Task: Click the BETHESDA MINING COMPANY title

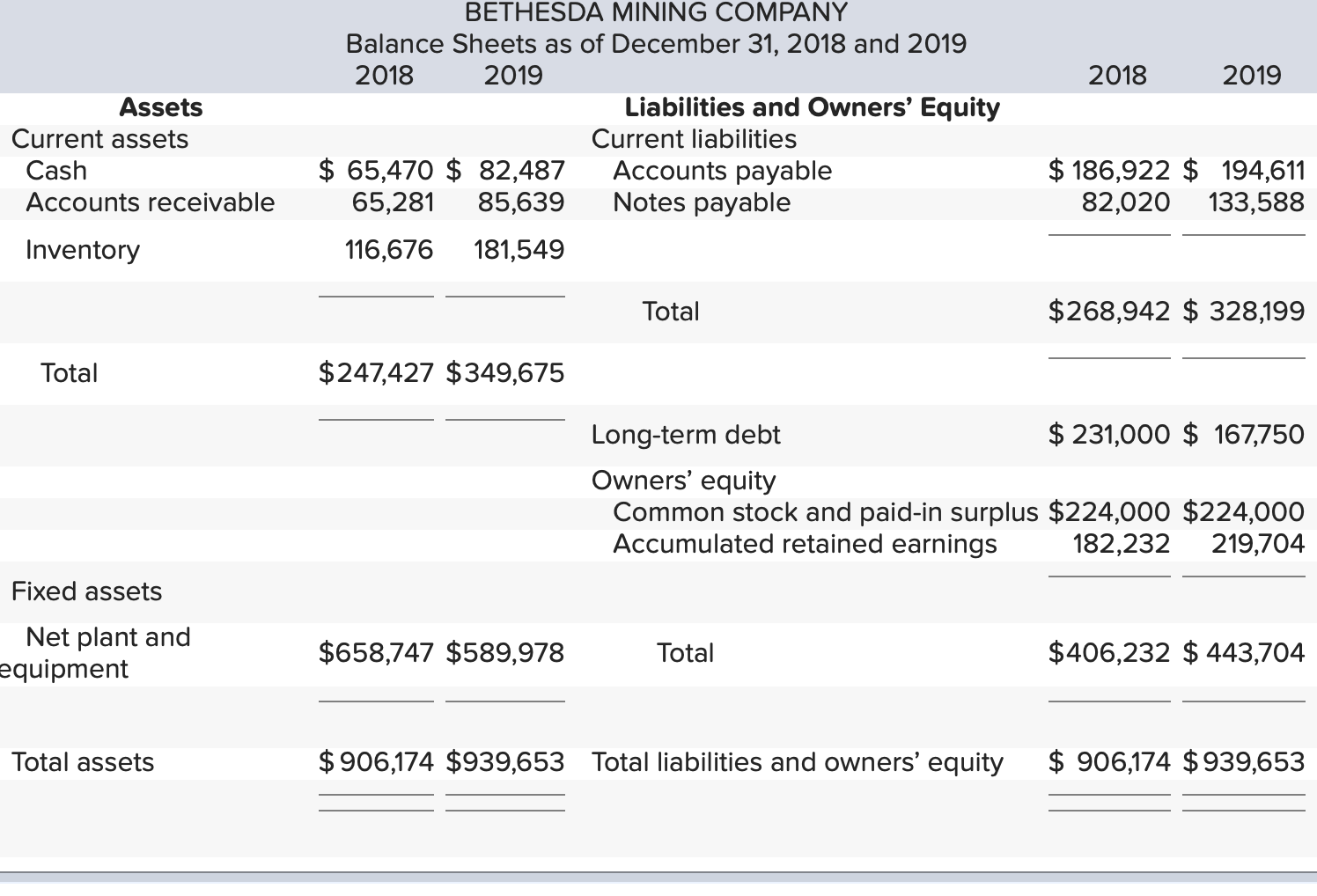Action: (656, 12)
